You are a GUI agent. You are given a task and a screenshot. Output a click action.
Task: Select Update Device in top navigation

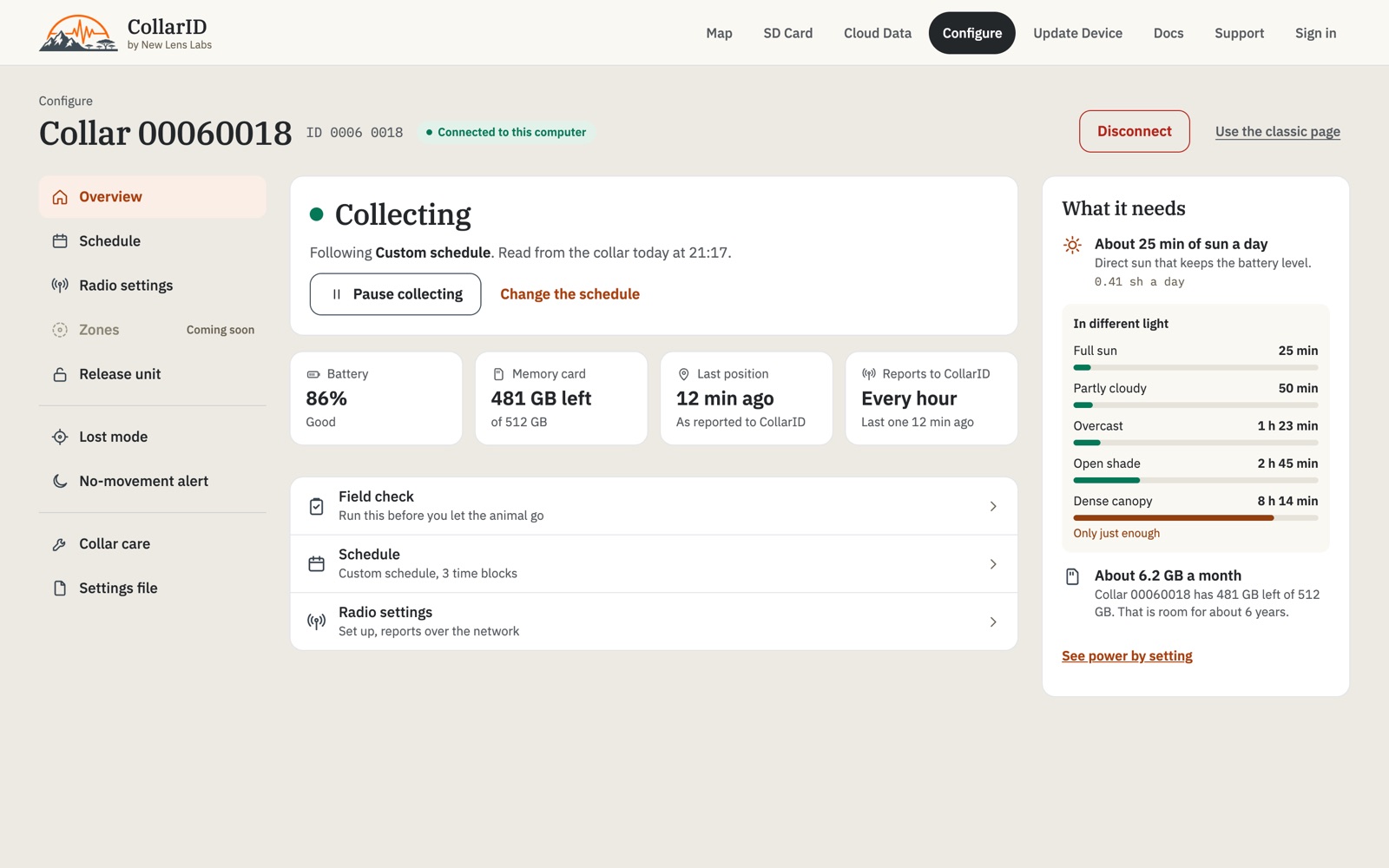(1077, 33)
